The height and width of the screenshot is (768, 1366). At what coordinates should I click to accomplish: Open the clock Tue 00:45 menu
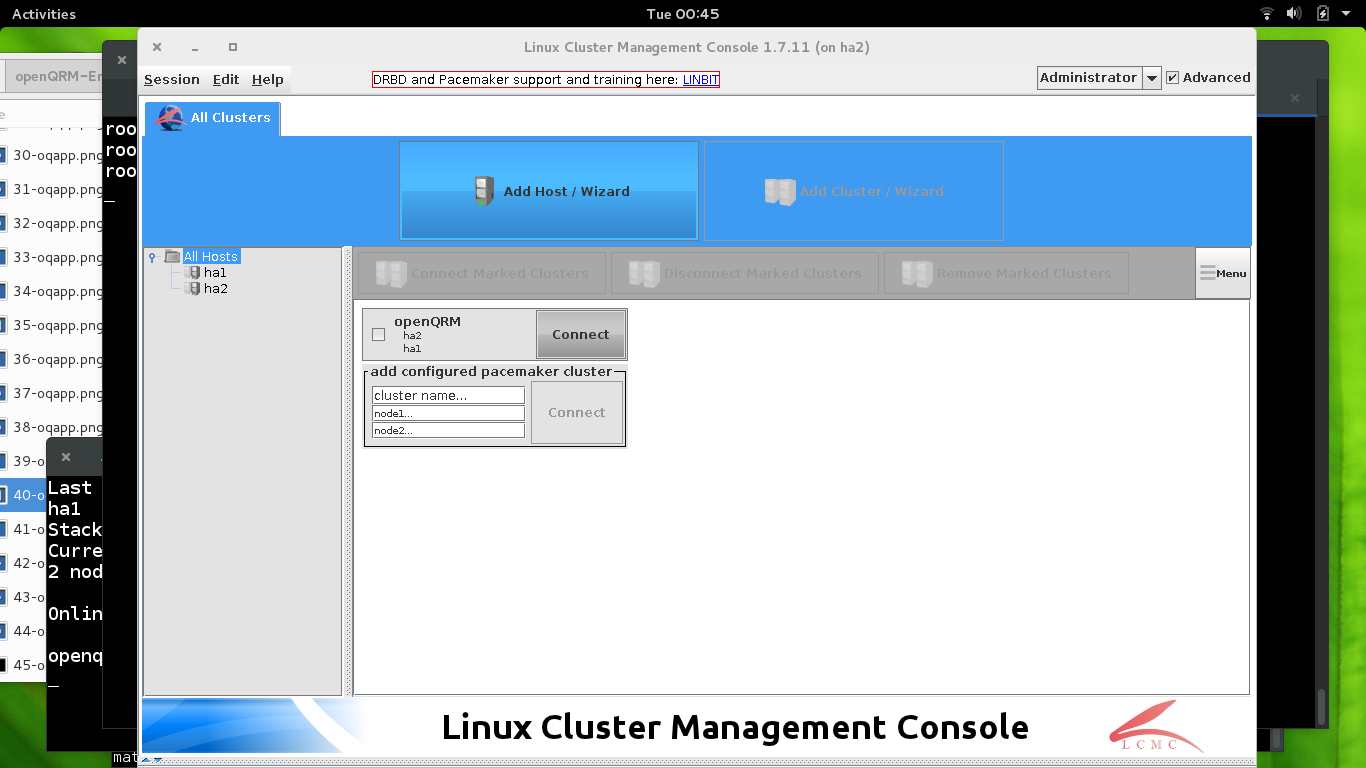683,14
